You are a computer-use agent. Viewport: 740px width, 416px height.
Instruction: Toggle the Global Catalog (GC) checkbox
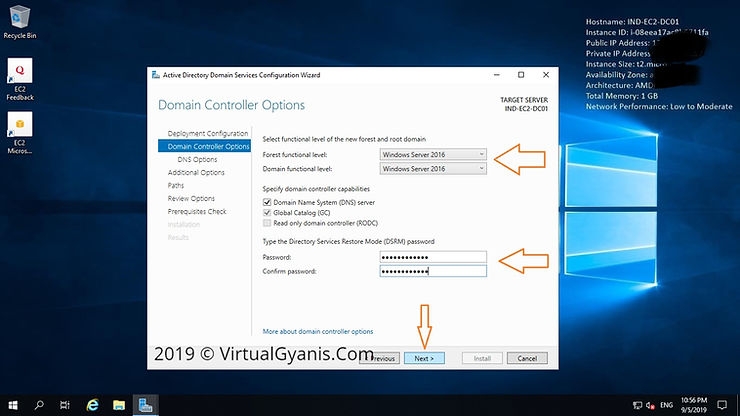coord(266,212)
